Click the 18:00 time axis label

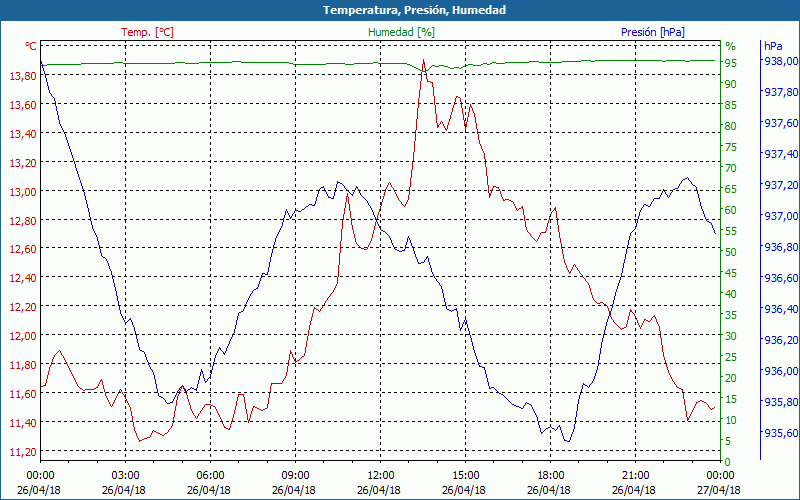pyautogui.click(x=551, y=474)
